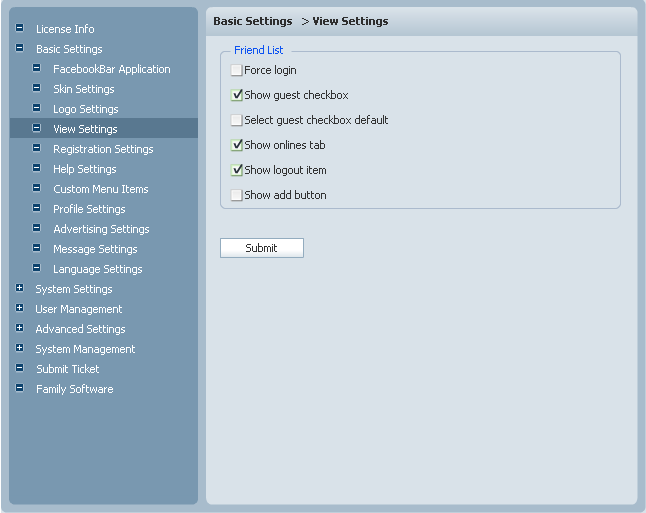Expand the User Management section
The height and width of the screenshot is (513, 646).
(19, 308)
